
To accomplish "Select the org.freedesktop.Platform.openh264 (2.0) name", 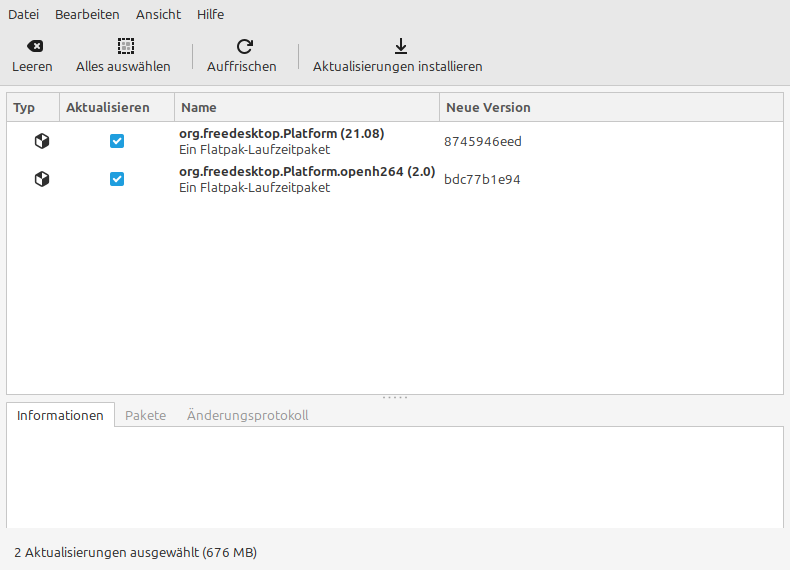I will pos(307,171).
